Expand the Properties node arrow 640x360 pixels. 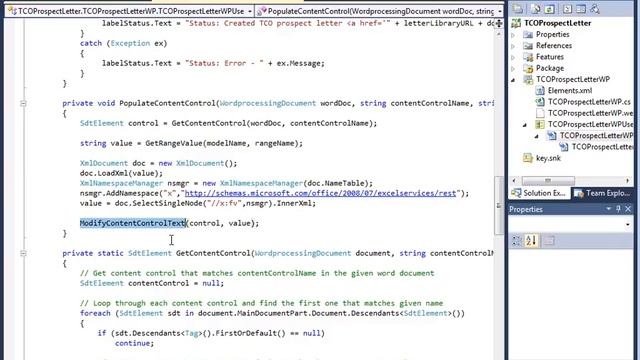[x=513, y=35]
